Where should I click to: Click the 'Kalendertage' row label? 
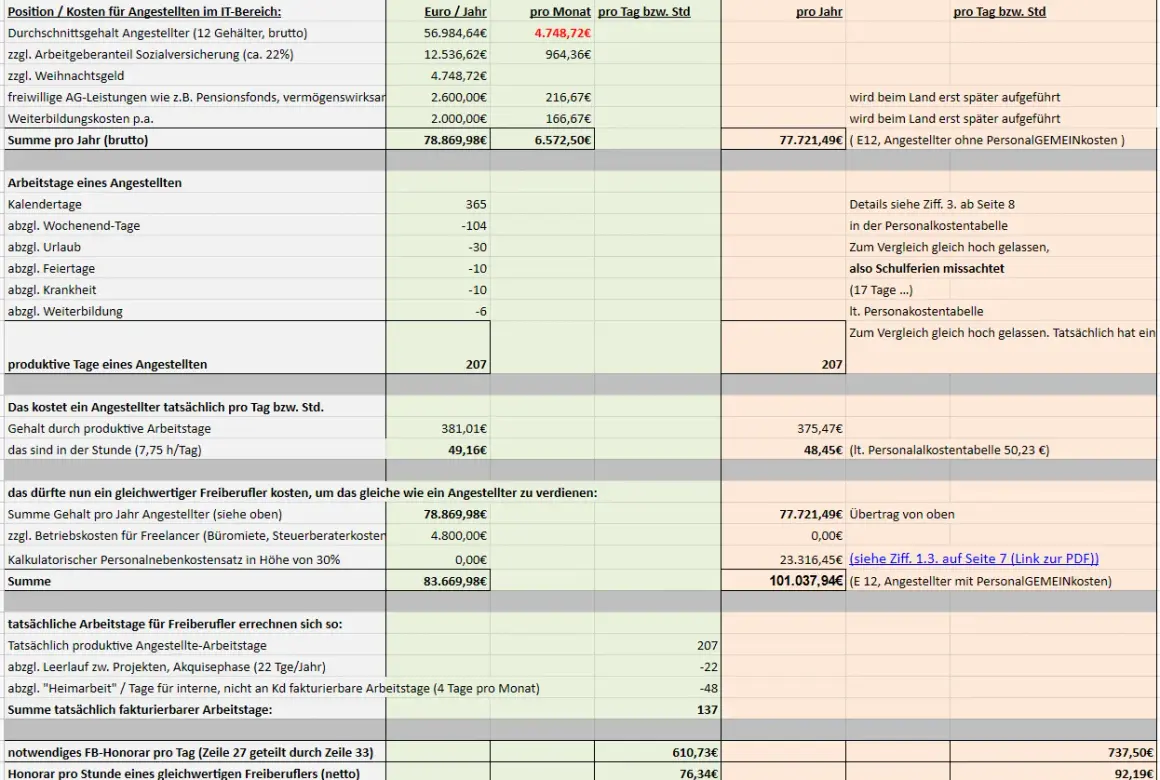44,204
